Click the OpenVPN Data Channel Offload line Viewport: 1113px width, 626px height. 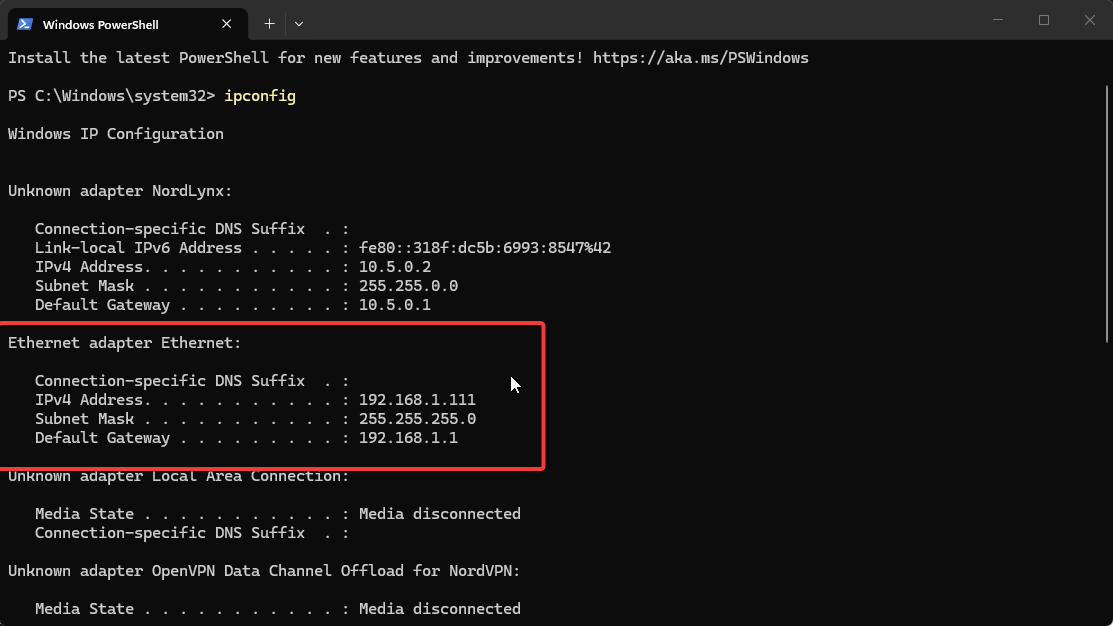point(263,570)
